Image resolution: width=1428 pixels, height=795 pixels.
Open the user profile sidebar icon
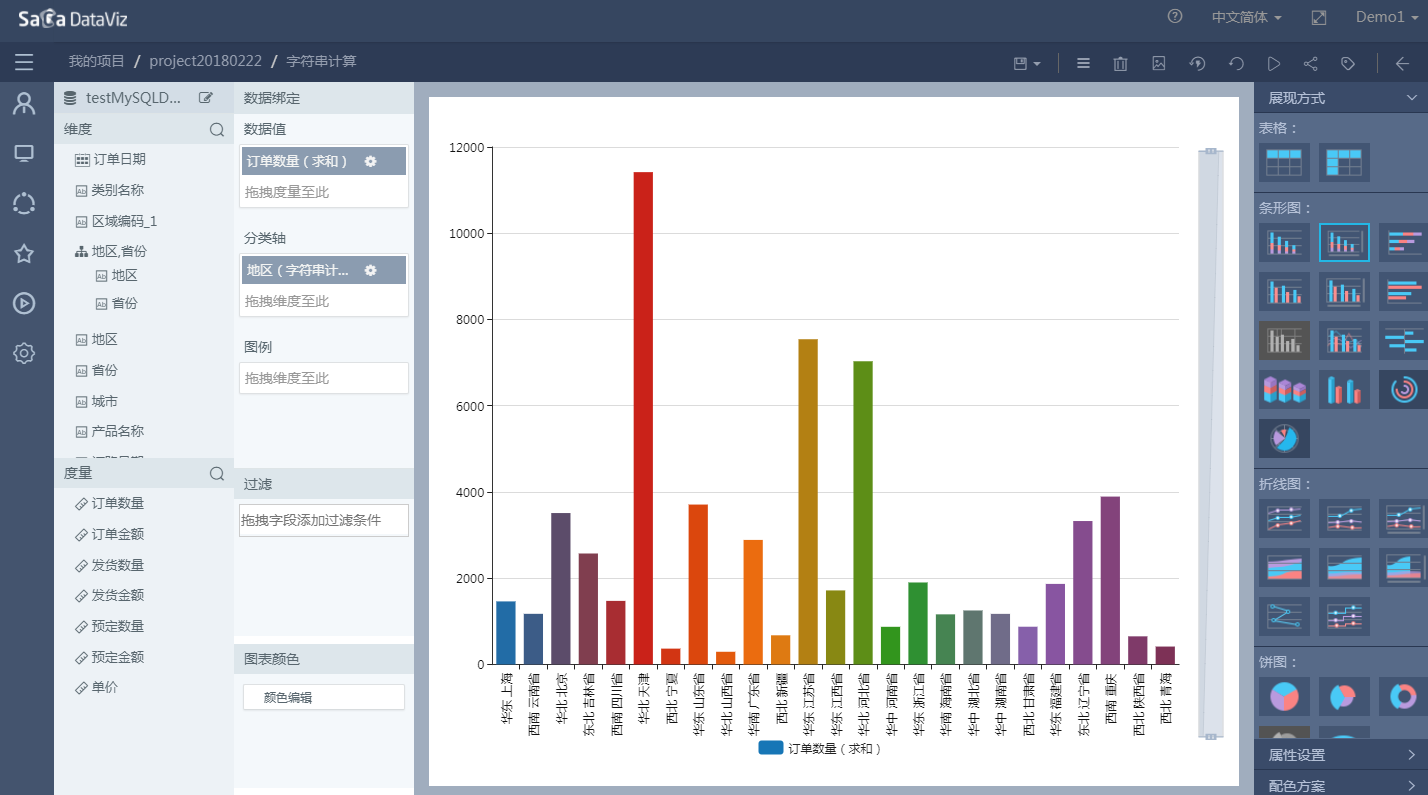tap(24, 104)
